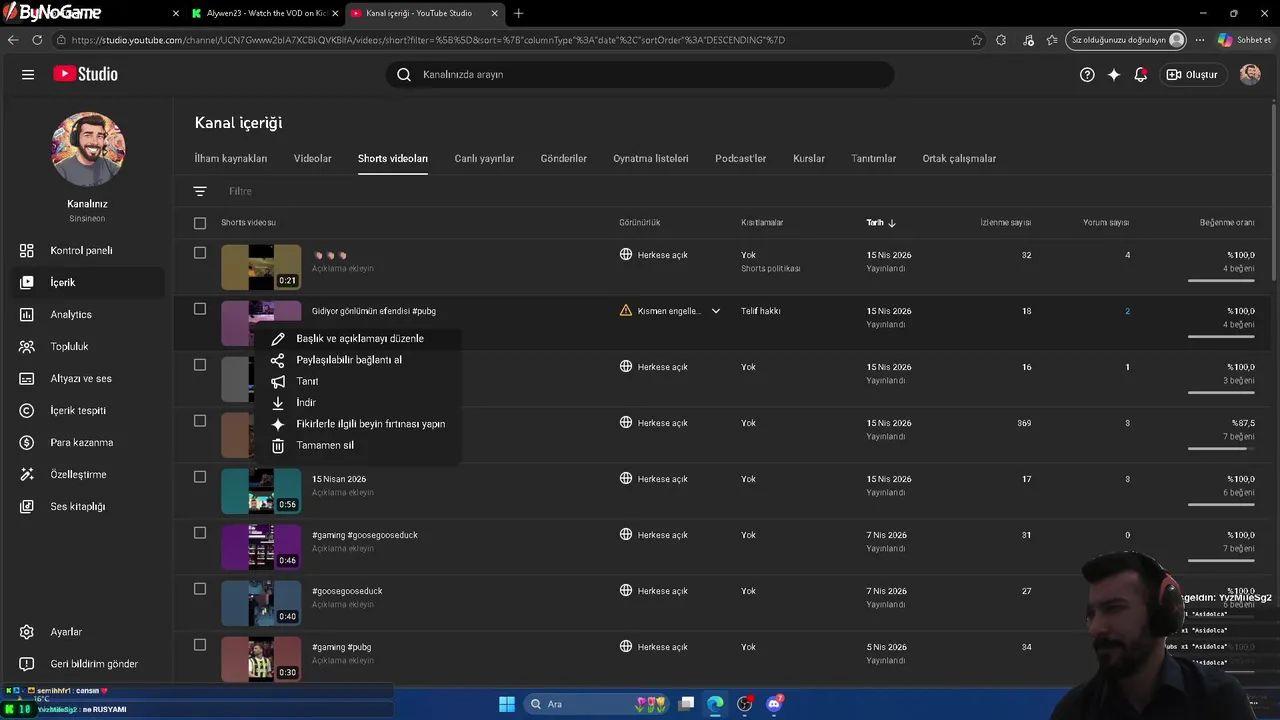Image resolution: width=1280 pixels, height=720 pixels.
Task: Toggle the select-all checkbox in header
Action: click(200, 223)
